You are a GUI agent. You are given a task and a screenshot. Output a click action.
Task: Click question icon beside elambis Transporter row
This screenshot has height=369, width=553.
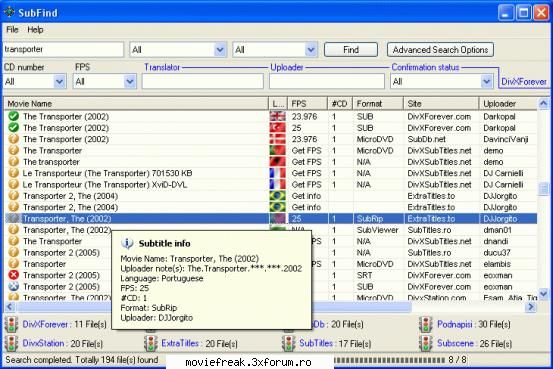coord(13,264)
